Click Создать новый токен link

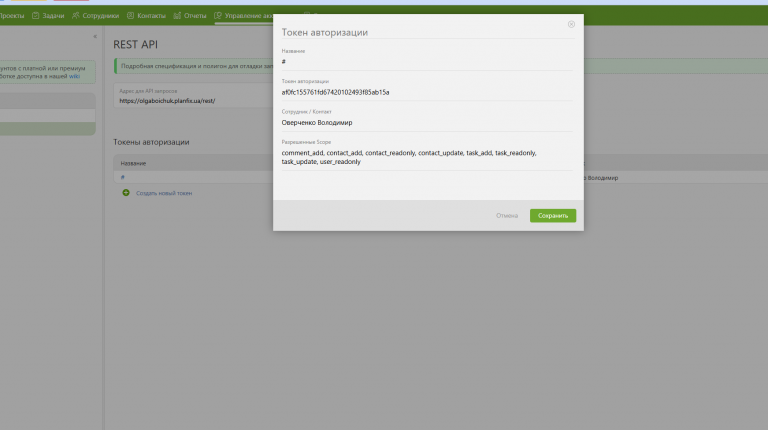(x=164, y=193)
